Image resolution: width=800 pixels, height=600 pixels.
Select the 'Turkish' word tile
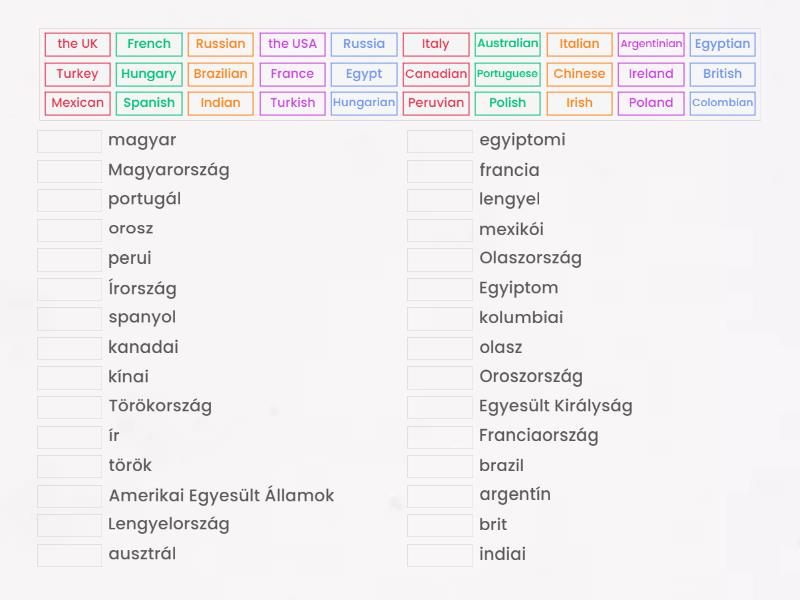(x=292, y=103)
